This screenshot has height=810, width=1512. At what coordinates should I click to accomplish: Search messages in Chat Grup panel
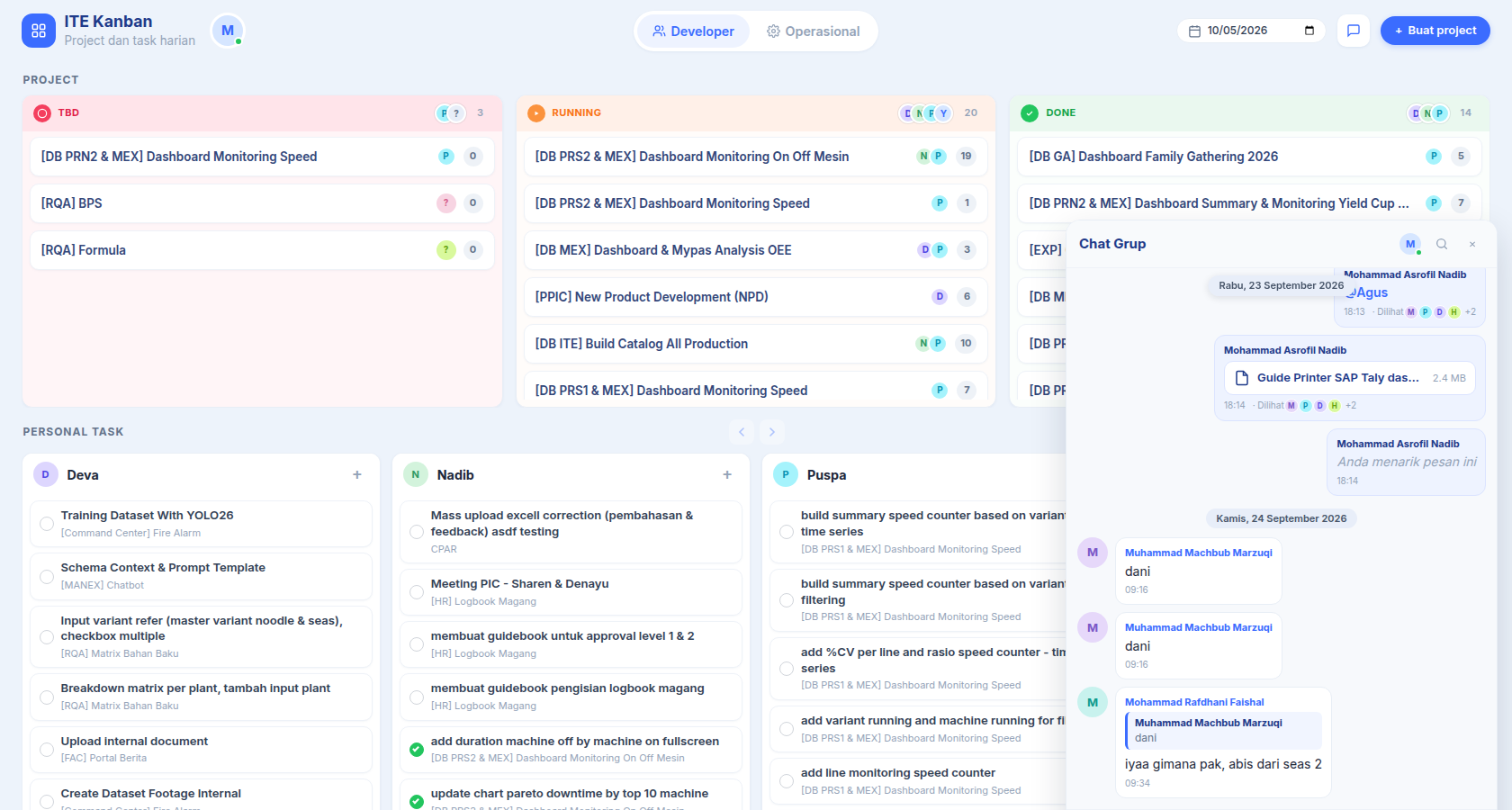click(x=1442, y=244)
